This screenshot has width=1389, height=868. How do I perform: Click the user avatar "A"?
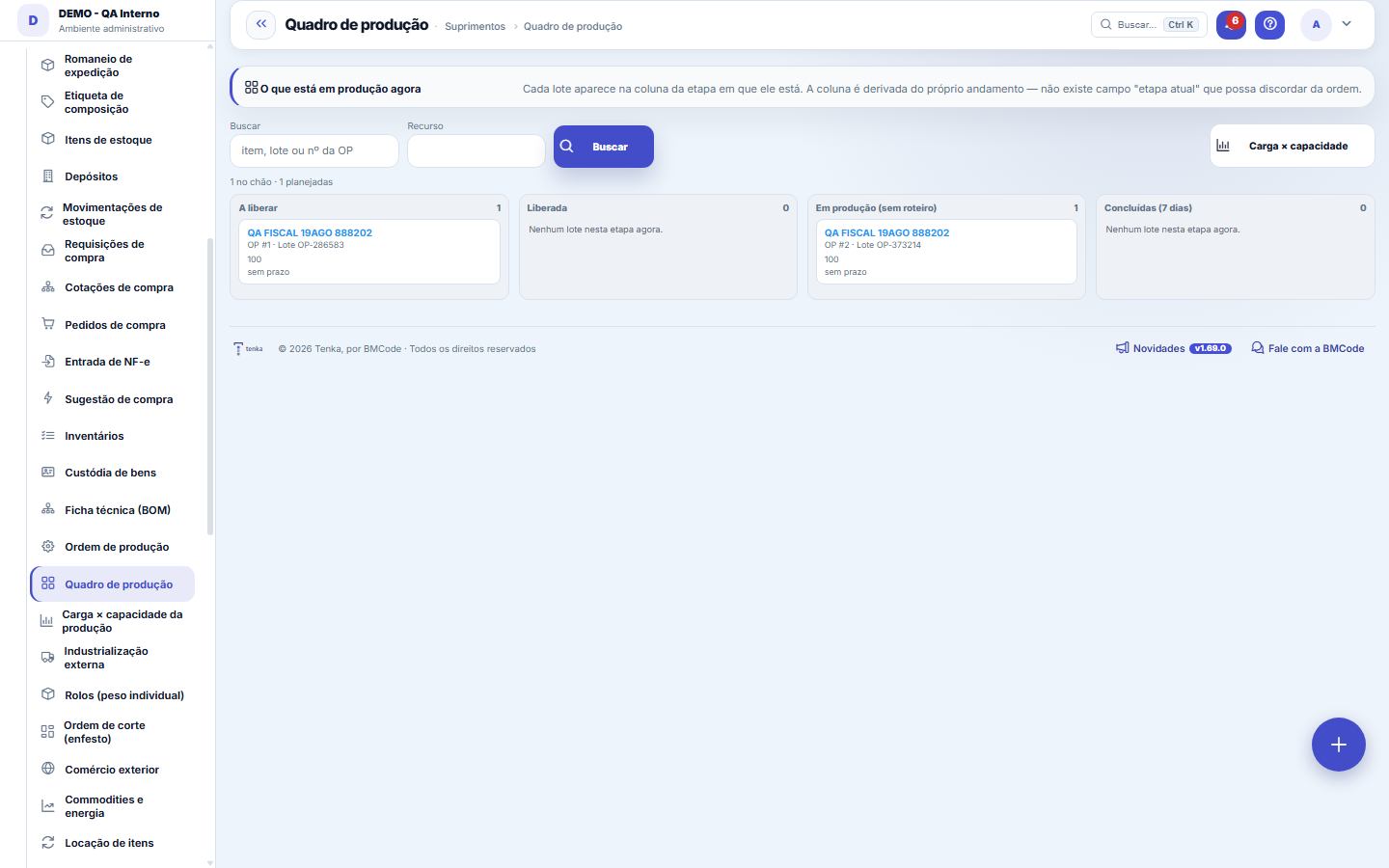pyautogui.click(x=1316, y=24)
